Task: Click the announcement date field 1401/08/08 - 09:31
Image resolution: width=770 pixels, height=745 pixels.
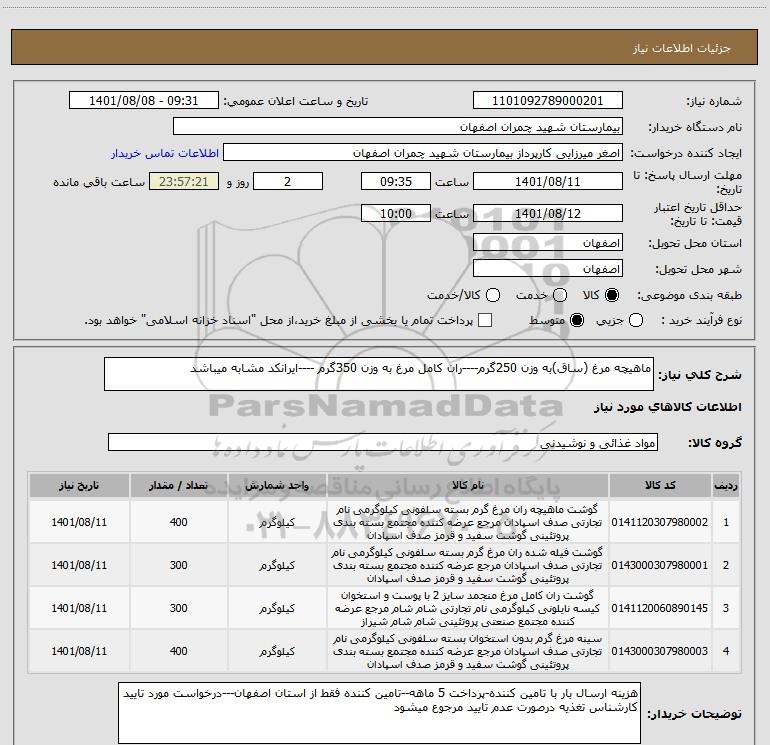Action: [x=144, y=101]
